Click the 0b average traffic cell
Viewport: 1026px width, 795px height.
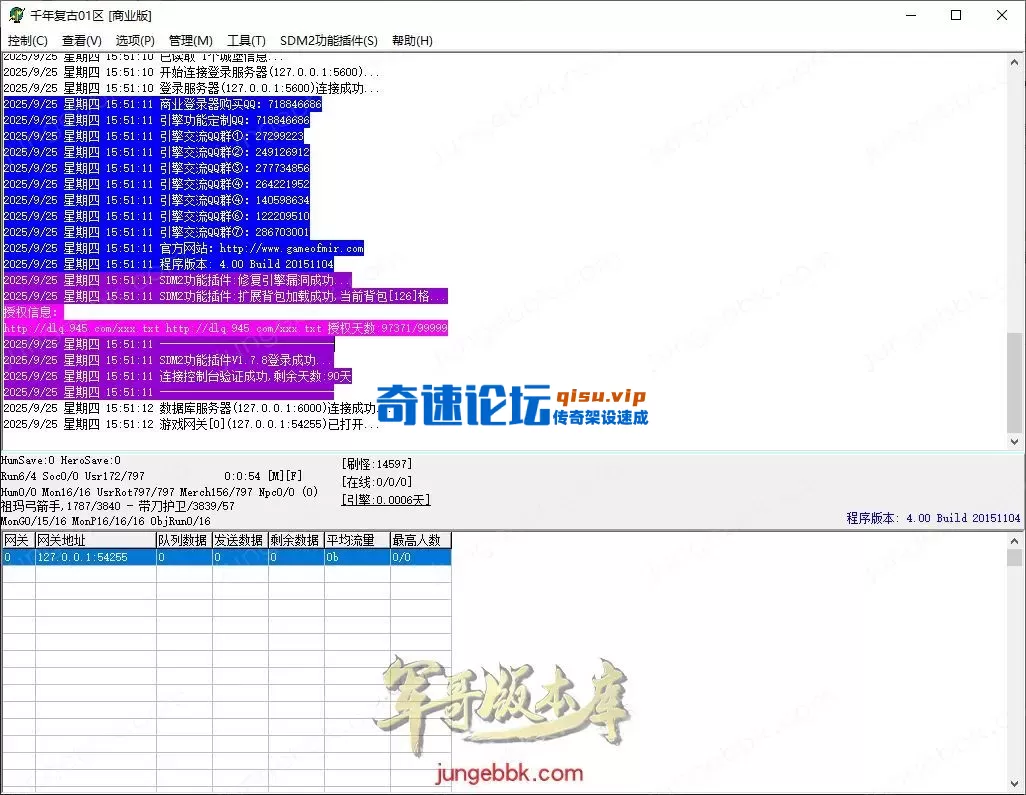coord(357,557)
